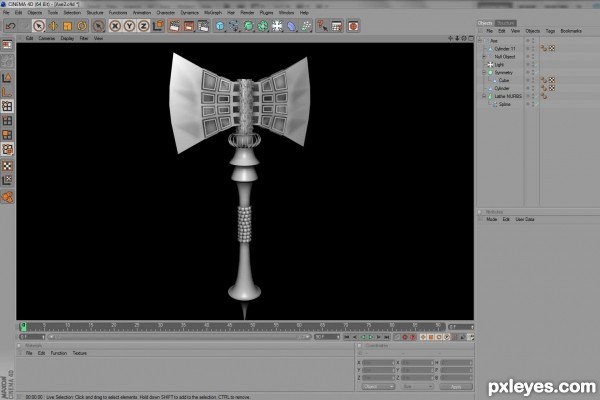This screenshot has width=600, height=400.
Task: Select the Spline object
Action: tap(504, 104)
